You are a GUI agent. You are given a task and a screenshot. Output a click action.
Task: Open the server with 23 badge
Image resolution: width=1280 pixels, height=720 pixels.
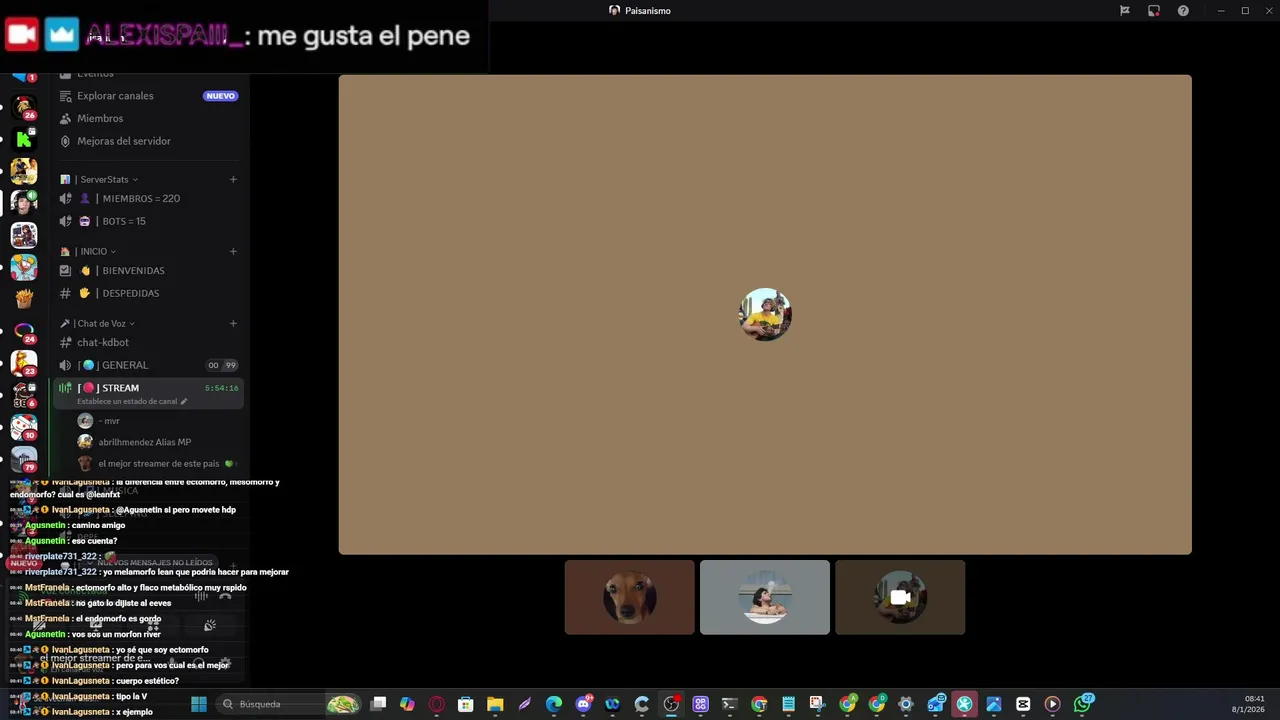pos(24,363)
